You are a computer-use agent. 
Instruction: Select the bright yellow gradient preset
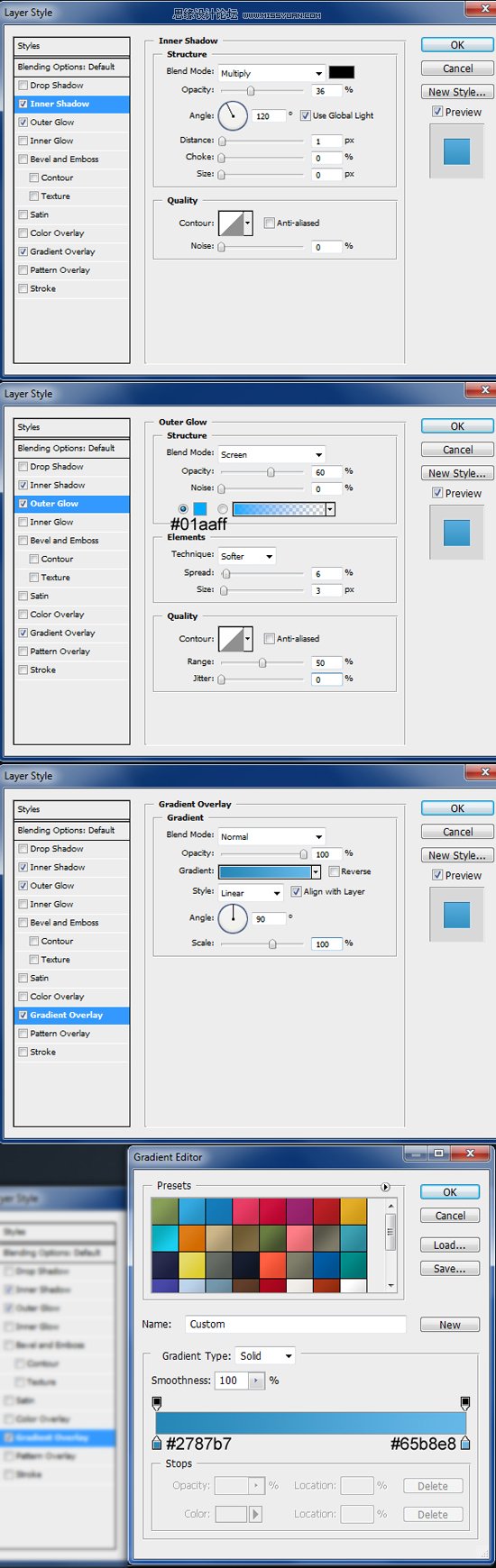coord(192,1265)
